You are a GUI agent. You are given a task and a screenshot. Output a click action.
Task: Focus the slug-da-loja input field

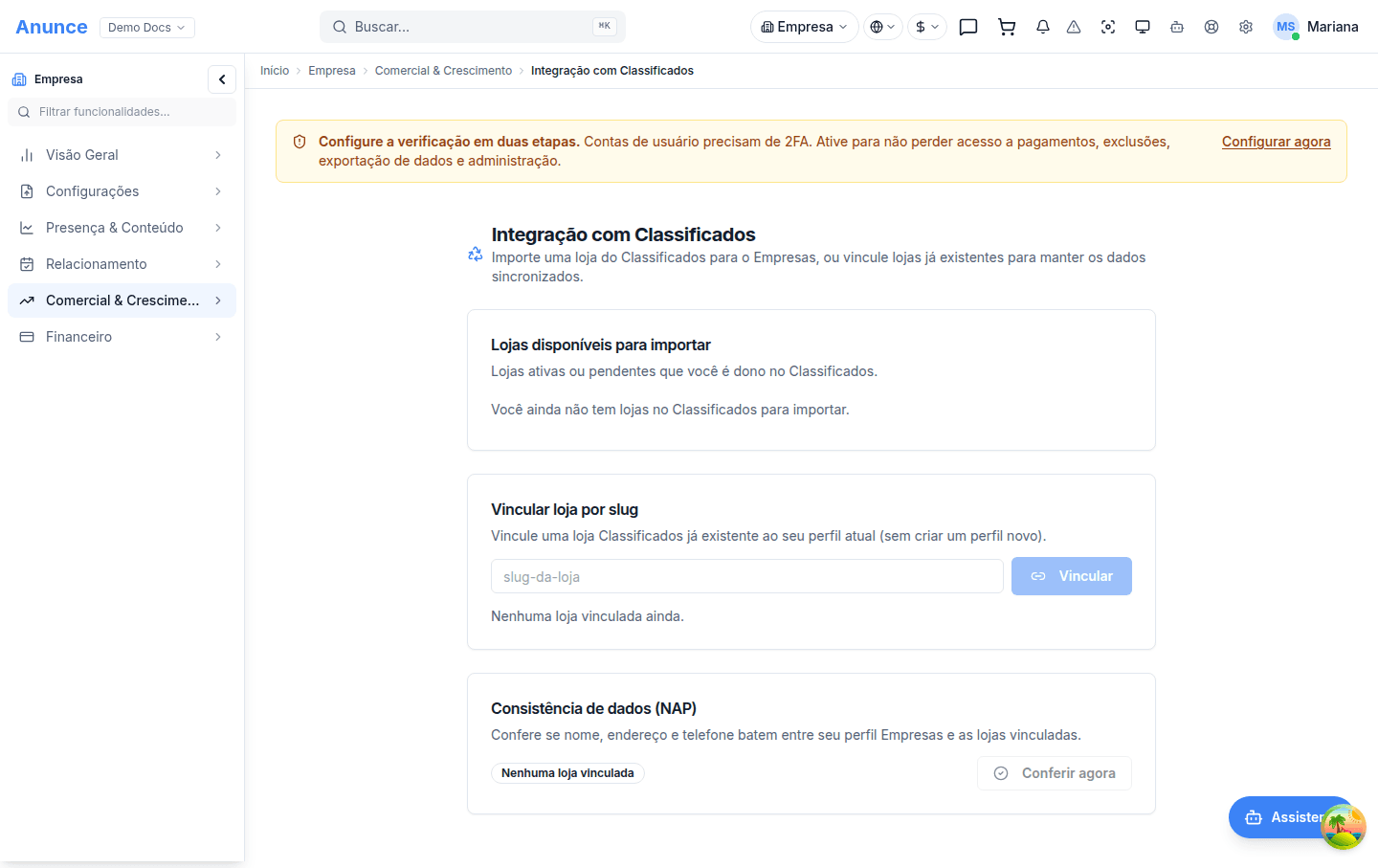click(x=747, y=576)
